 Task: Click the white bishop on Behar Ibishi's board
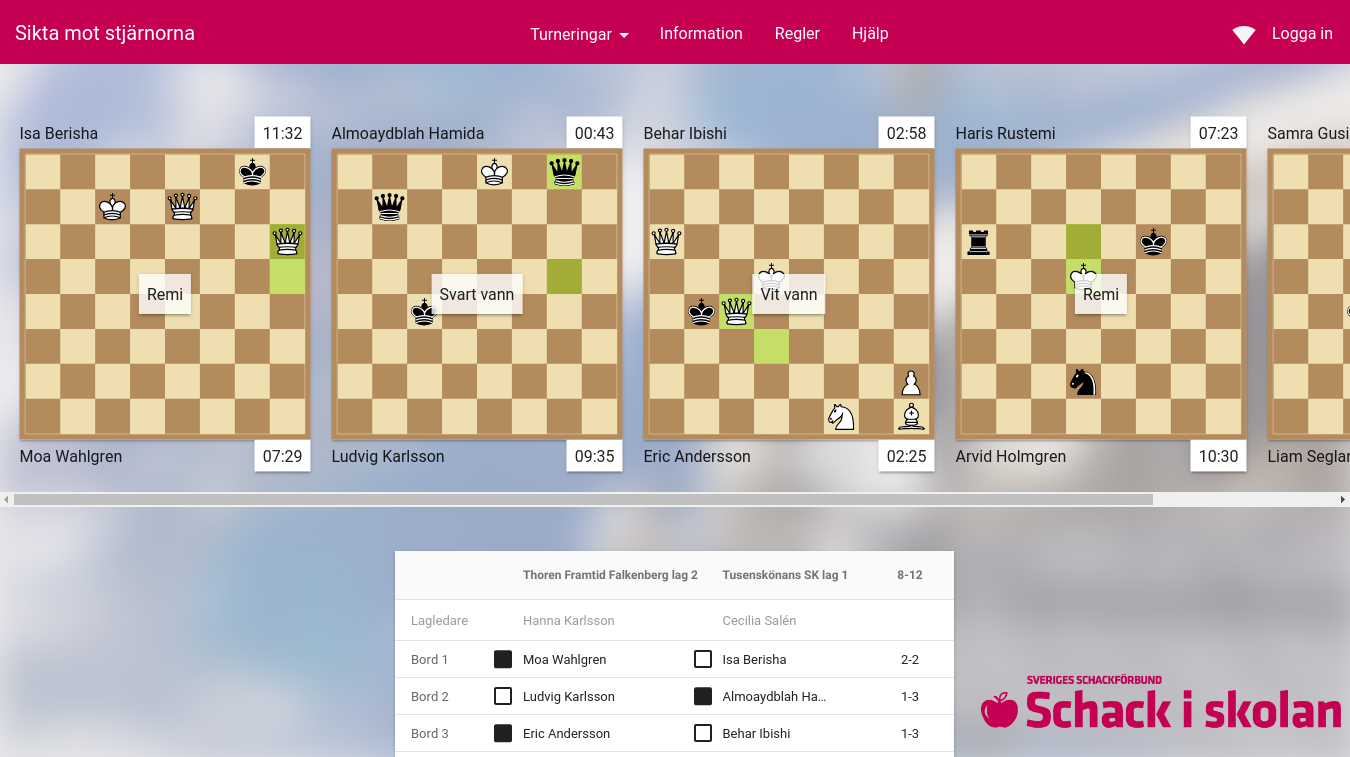point(910,417)
